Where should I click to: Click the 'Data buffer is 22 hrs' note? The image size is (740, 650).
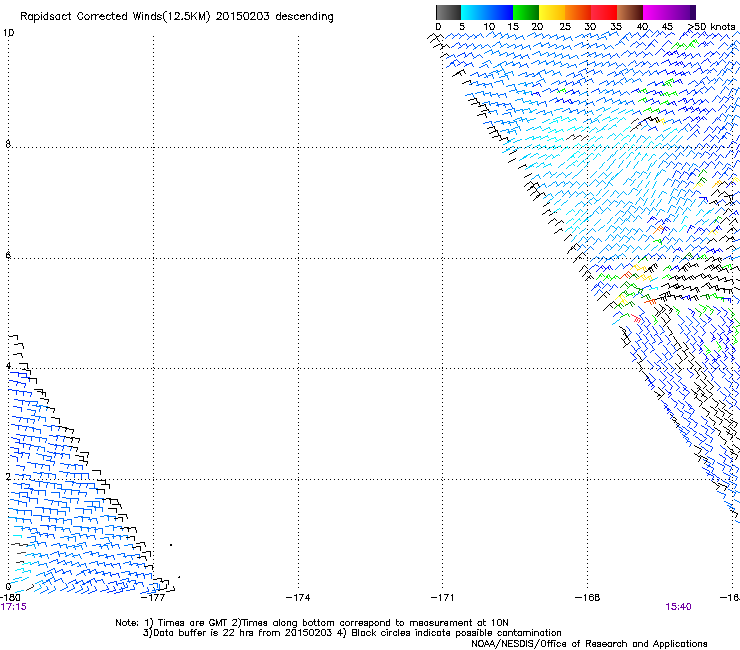(x=352, y=633)
